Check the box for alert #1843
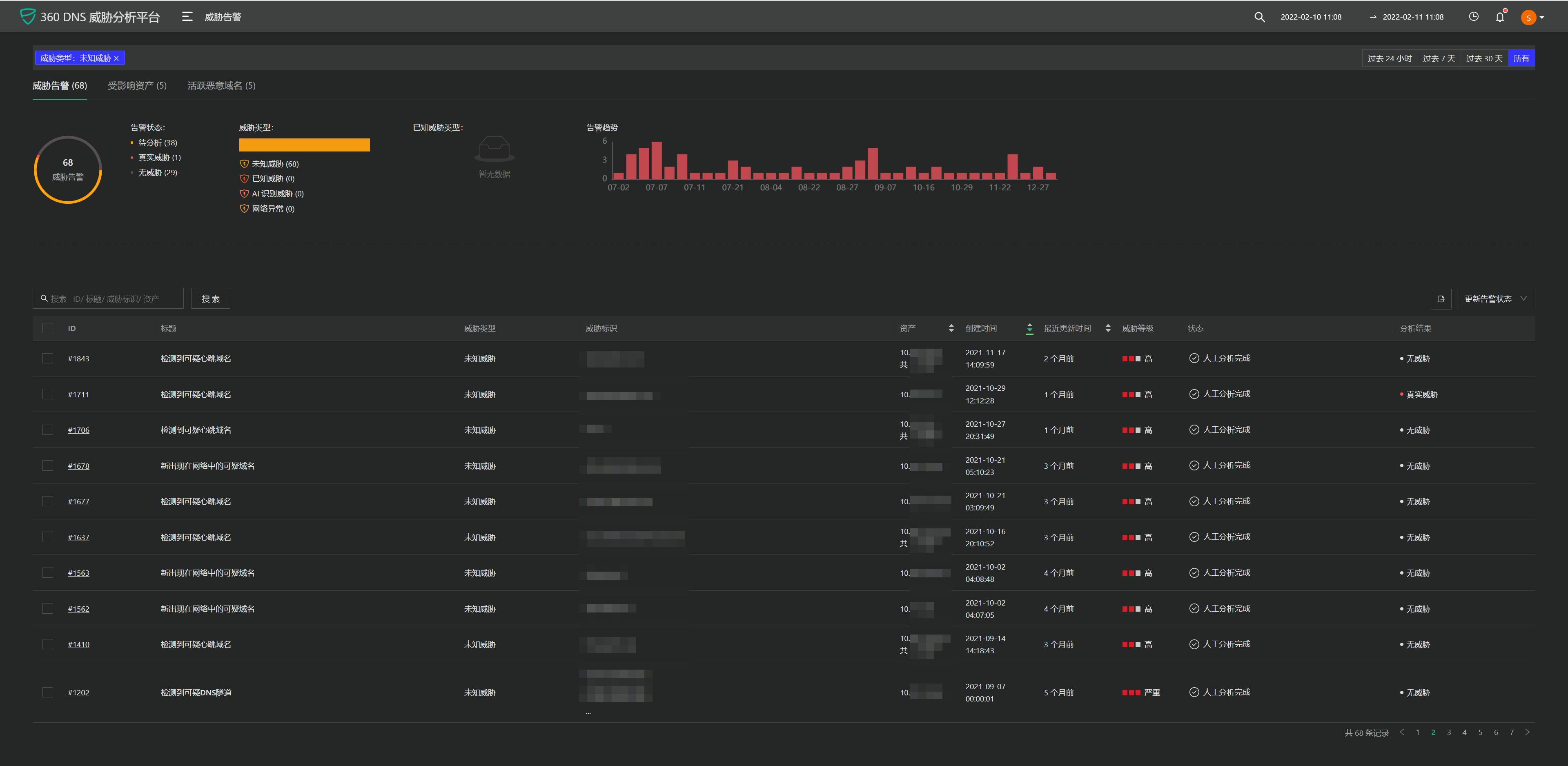 [x=47, y=359]
